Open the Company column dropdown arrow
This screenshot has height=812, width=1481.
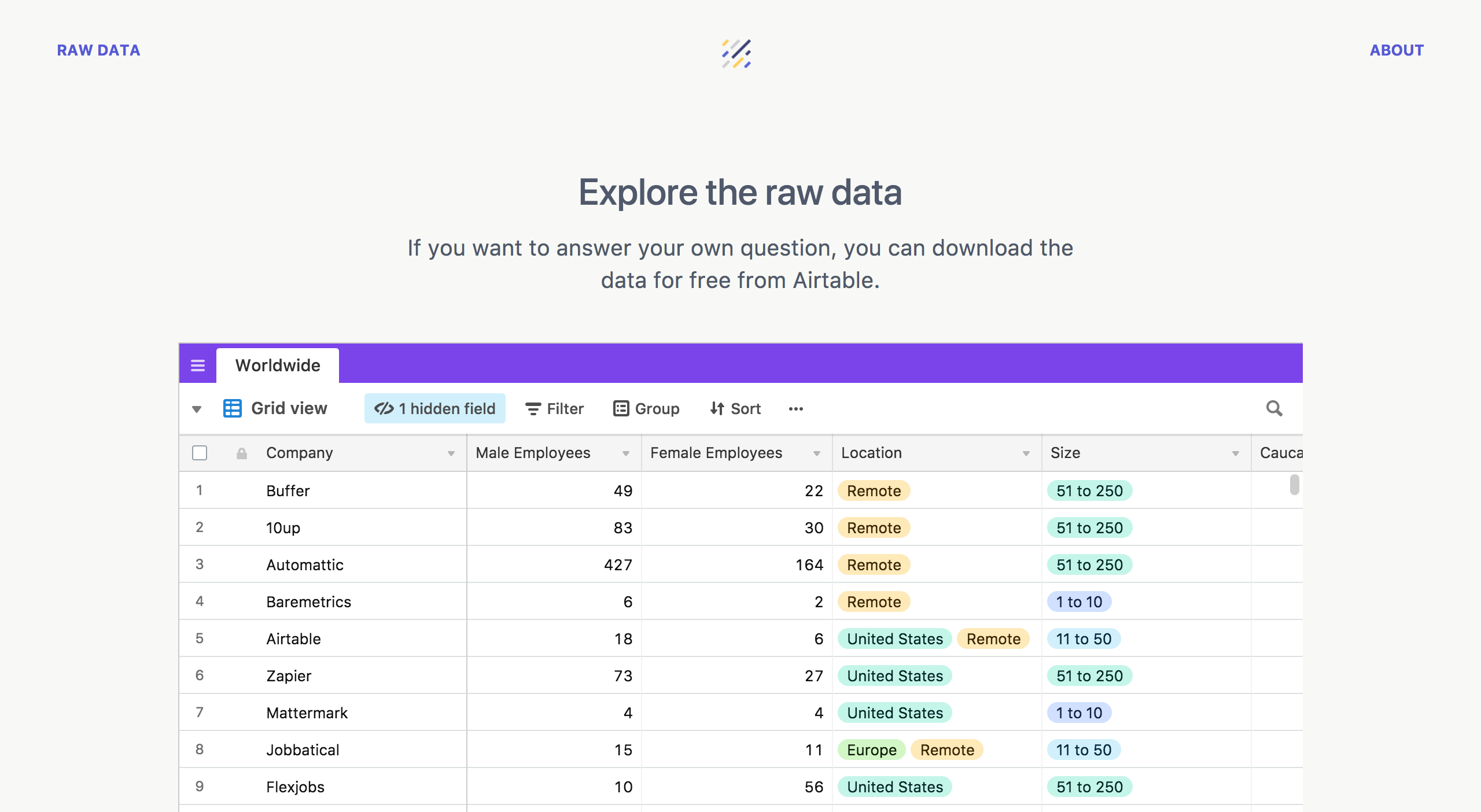[451, 453]
